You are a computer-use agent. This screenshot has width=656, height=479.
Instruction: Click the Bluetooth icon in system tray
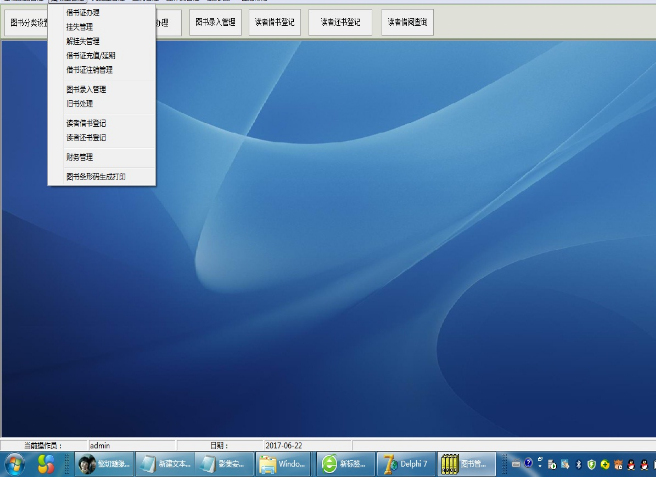click(x=578, y=464)
